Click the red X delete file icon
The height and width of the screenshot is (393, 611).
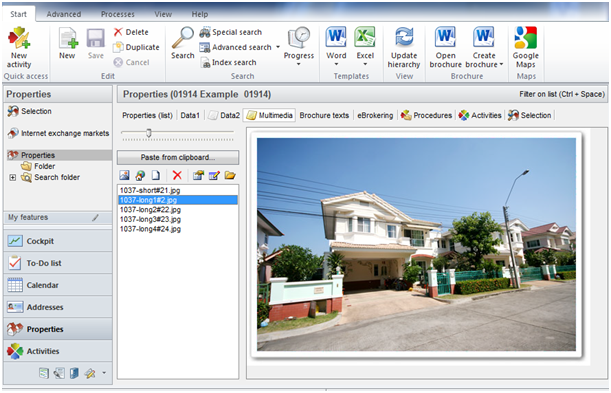[177, 175]
